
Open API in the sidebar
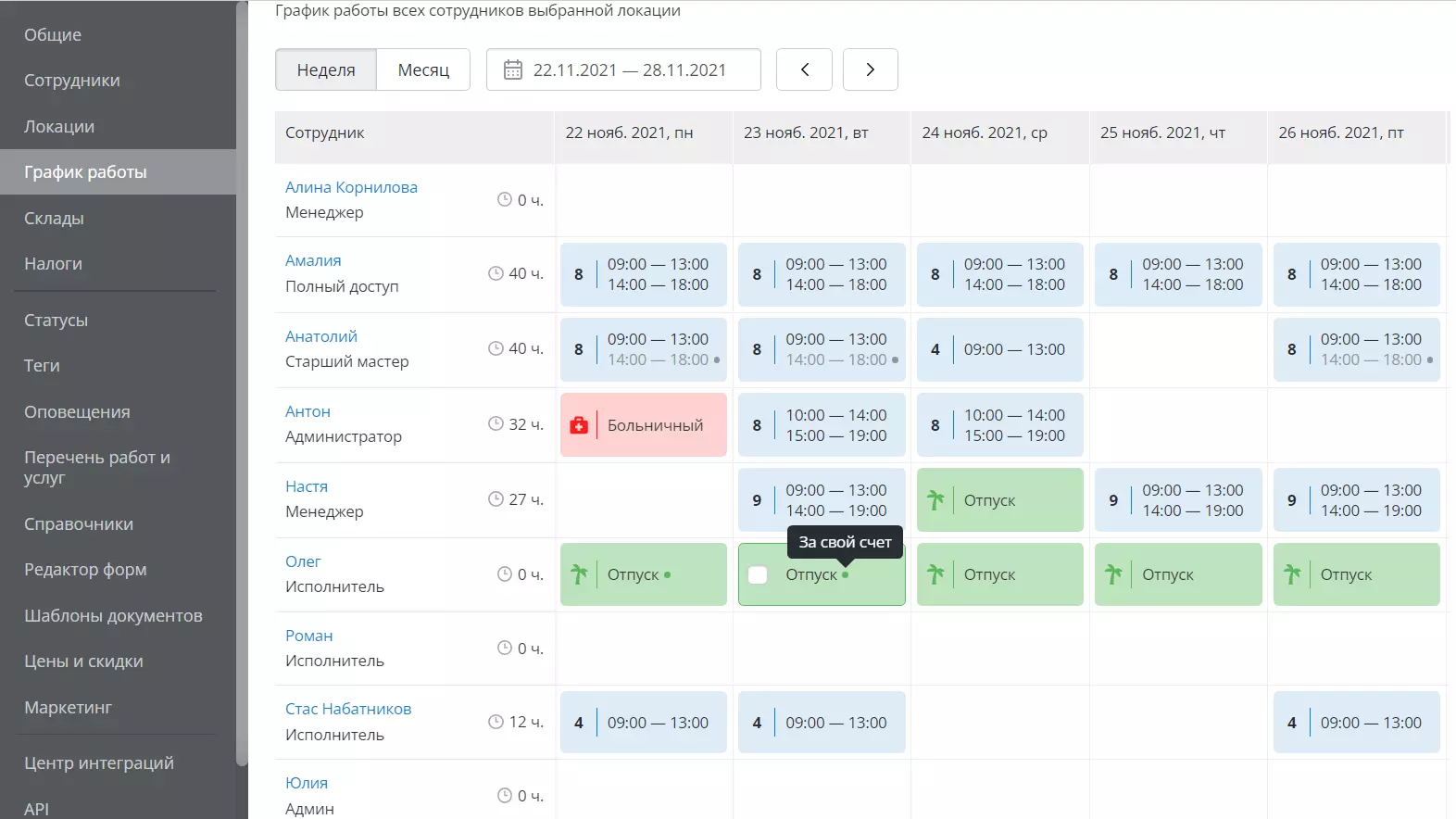pos(36,808)
